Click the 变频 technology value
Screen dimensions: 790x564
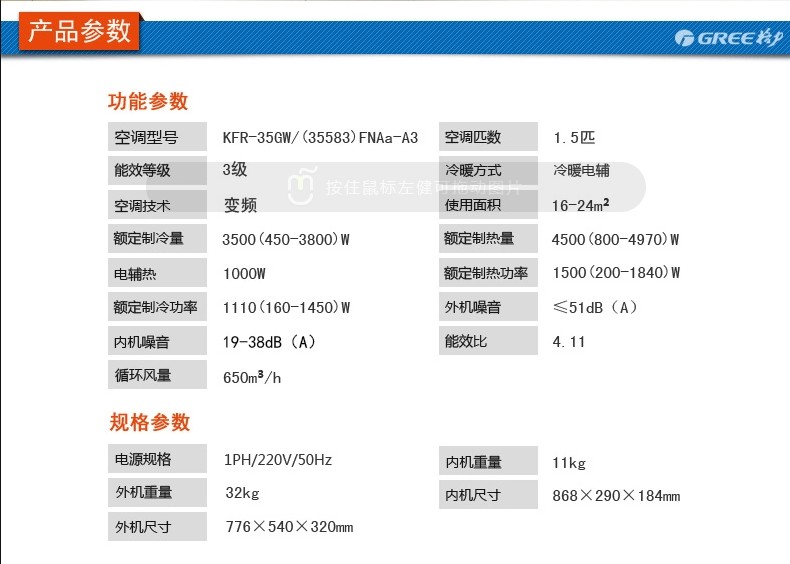click(x=240, y=205)
